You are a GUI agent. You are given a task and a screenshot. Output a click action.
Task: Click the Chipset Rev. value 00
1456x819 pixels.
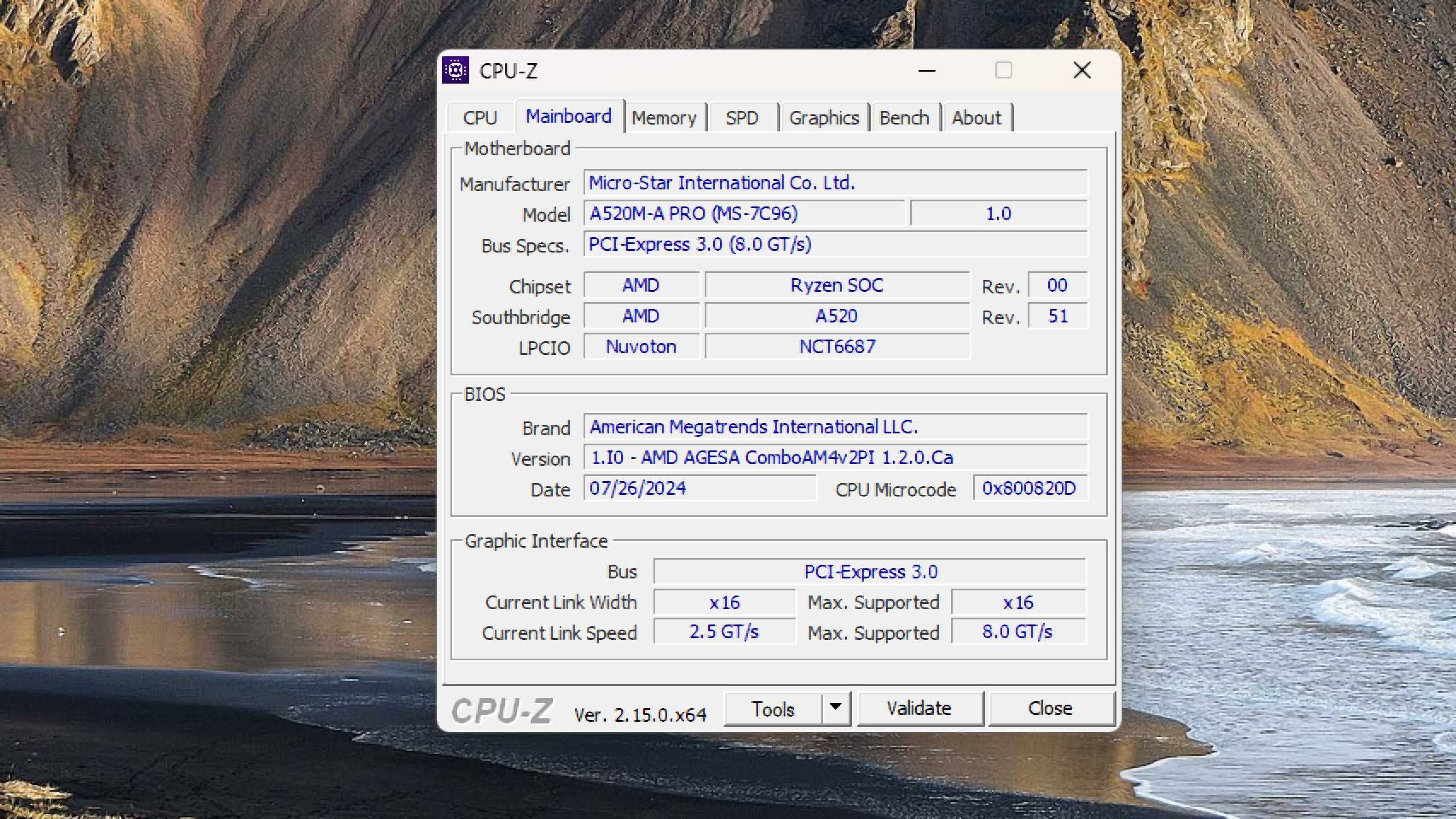(x=1058, y=285)
